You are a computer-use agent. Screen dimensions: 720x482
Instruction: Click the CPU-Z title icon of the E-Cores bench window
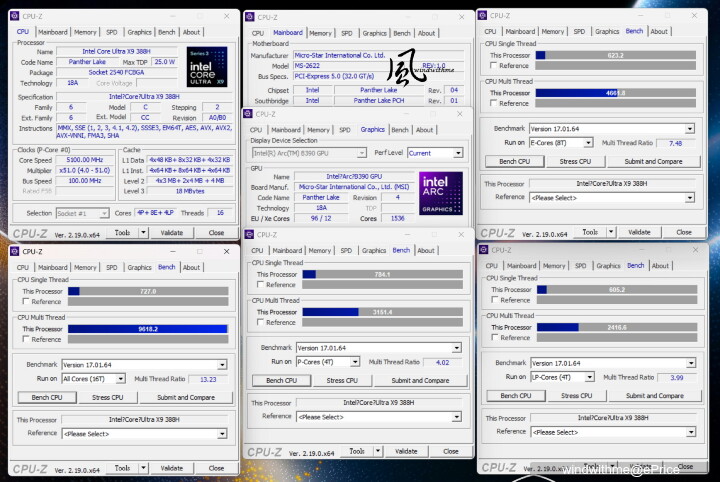pos(482,15)
